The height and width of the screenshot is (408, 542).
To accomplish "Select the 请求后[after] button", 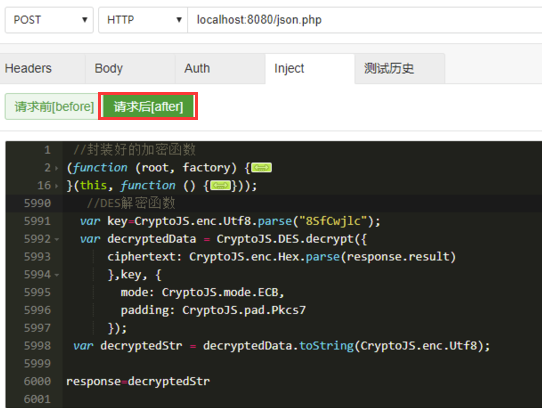I will click(x=148, y=106).
